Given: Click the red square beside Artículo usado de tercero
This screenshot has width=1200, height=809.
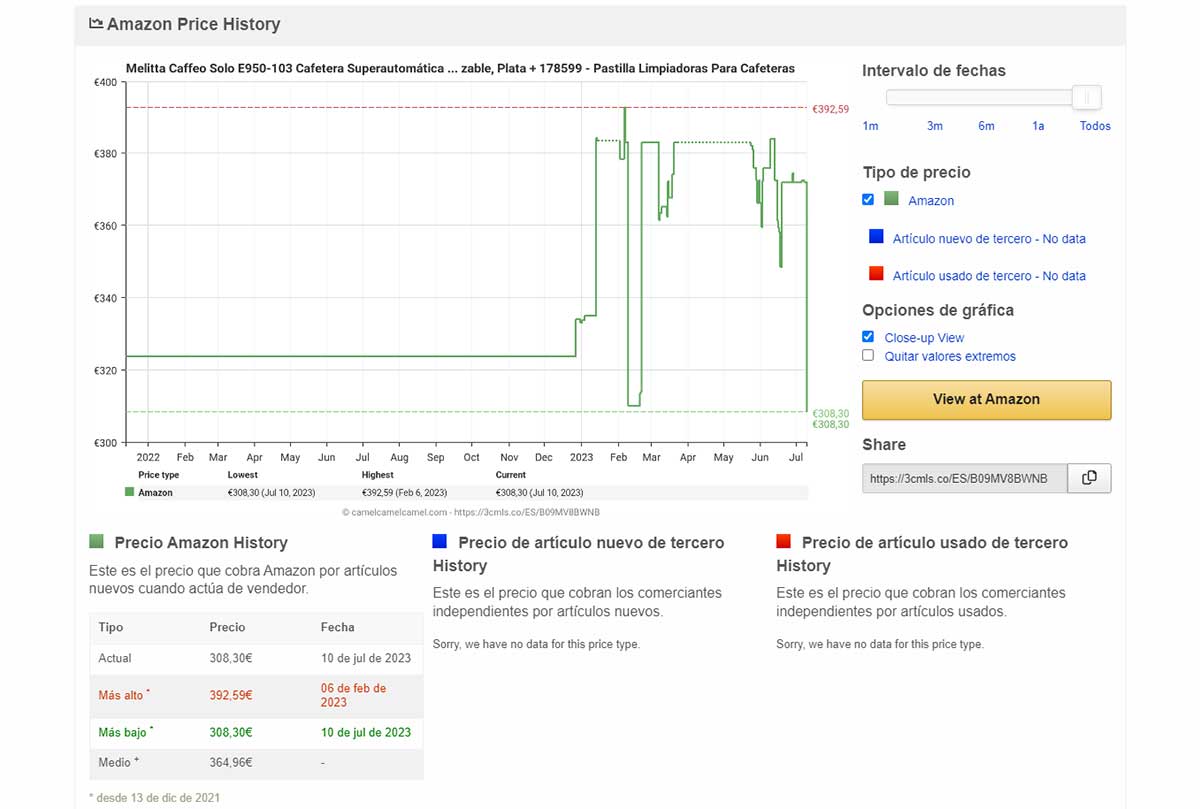Looking at the screenshot, I should (878, 272).
